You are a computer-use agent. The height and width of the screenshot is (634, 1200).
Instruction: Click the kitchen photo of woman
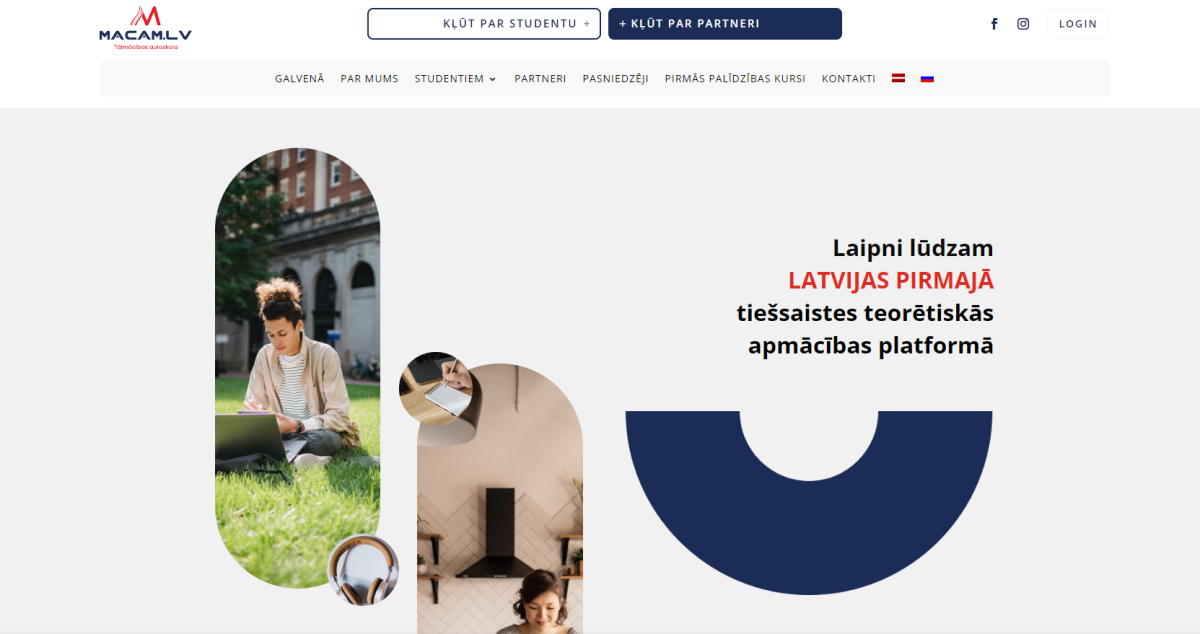pos(500,498)
